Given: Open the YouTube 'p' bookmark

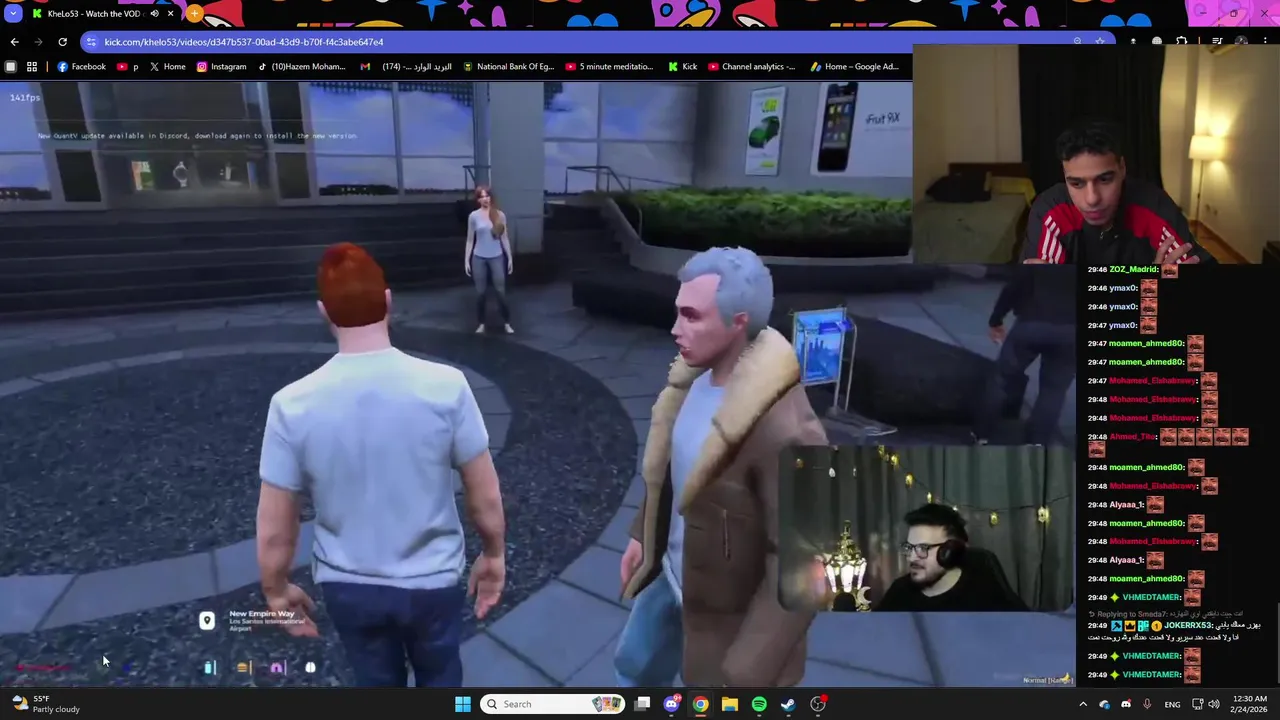Looking at the screenshot, I should point(128,67).
